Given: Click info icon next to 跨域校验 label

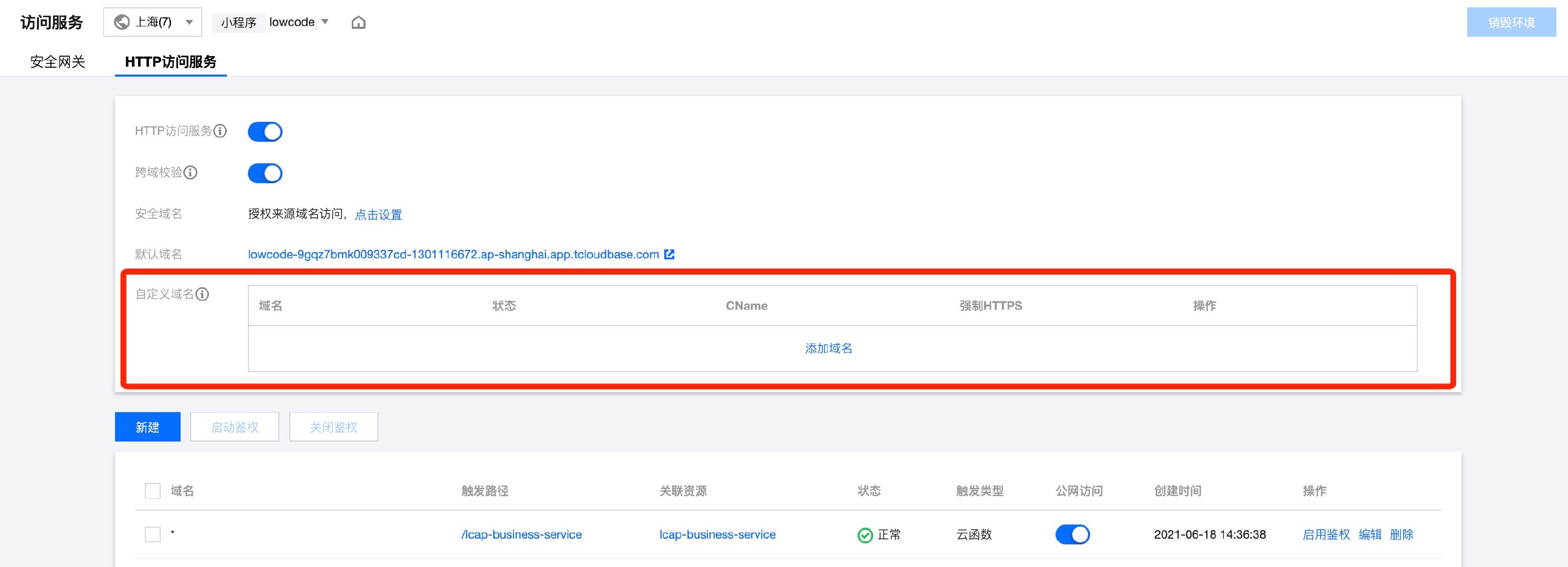Looking at the screenshot, I should tap(191, 173).
